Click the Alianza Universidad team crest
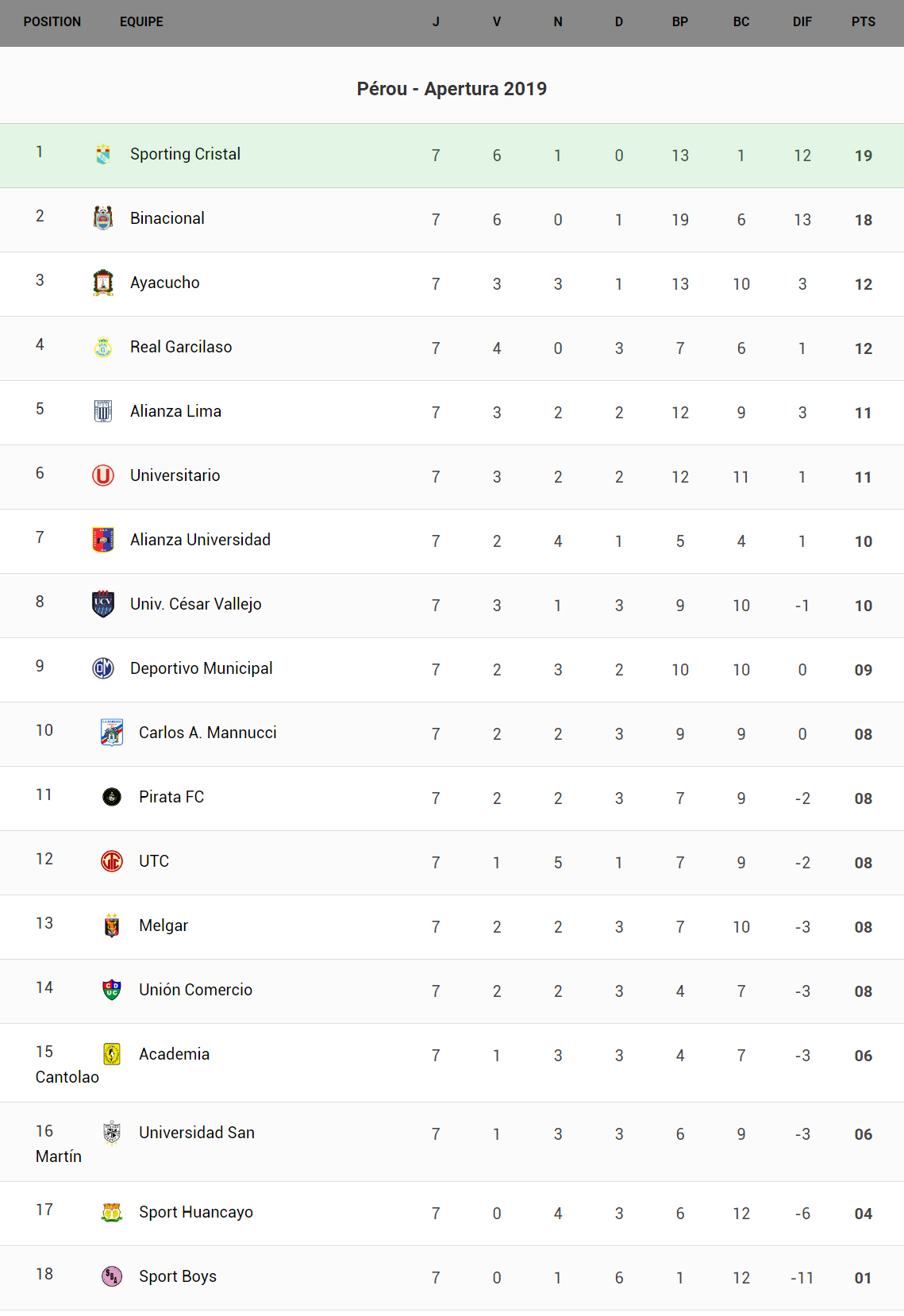904x1316 pixels. click(103, 540)
